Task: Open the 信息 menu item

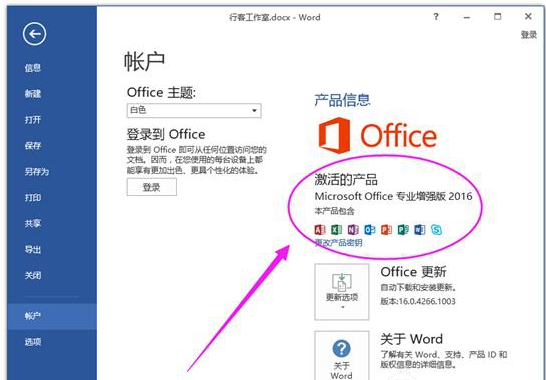Action: click(x=33, y=68)
